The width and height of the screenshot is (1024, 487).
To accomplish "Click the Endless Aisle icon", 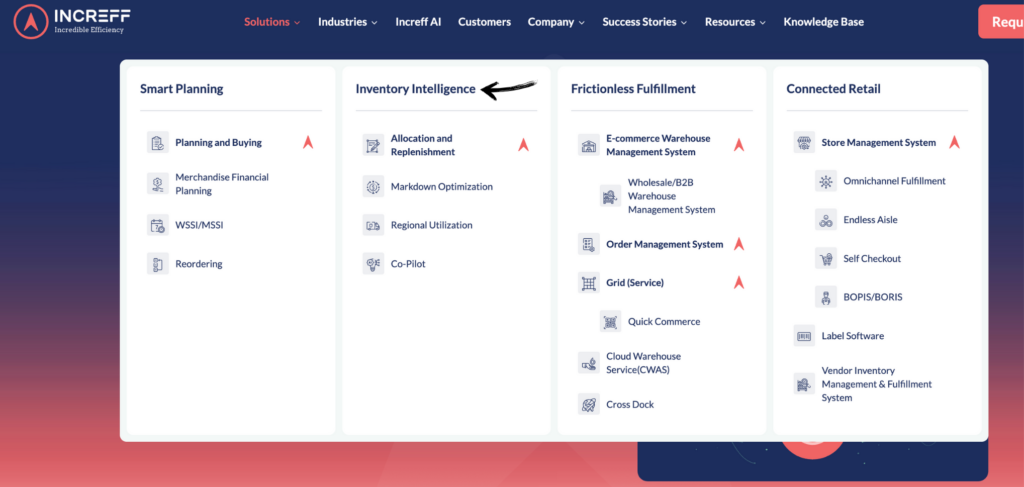I will pos(826,220).
